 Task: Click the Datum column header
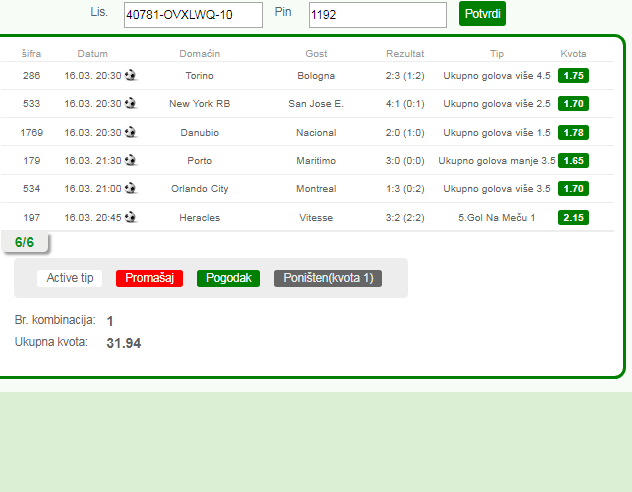click(x=93, y=54)
